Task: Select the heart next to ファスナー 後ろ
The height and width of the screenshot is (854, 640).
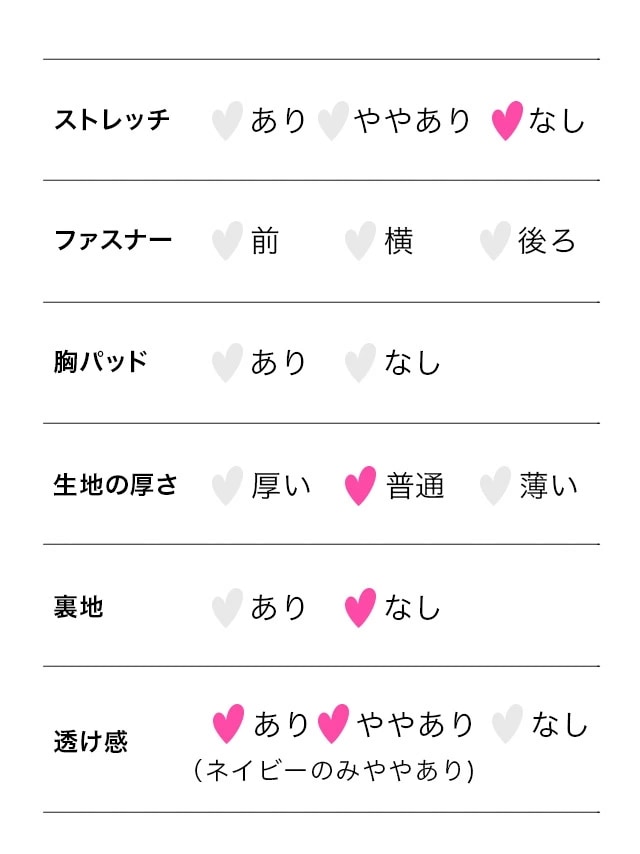Action: [494, 241]
